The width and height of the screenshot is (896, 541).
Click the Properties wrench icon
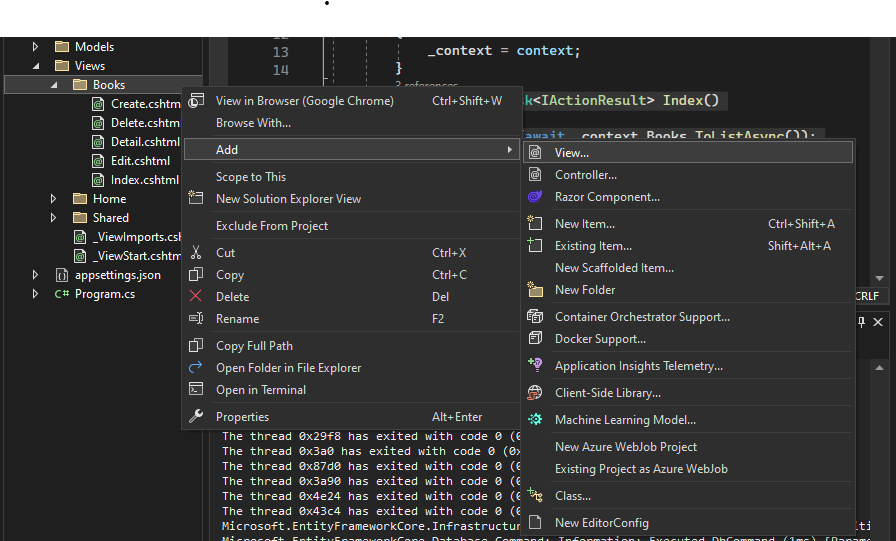point(196,417)
